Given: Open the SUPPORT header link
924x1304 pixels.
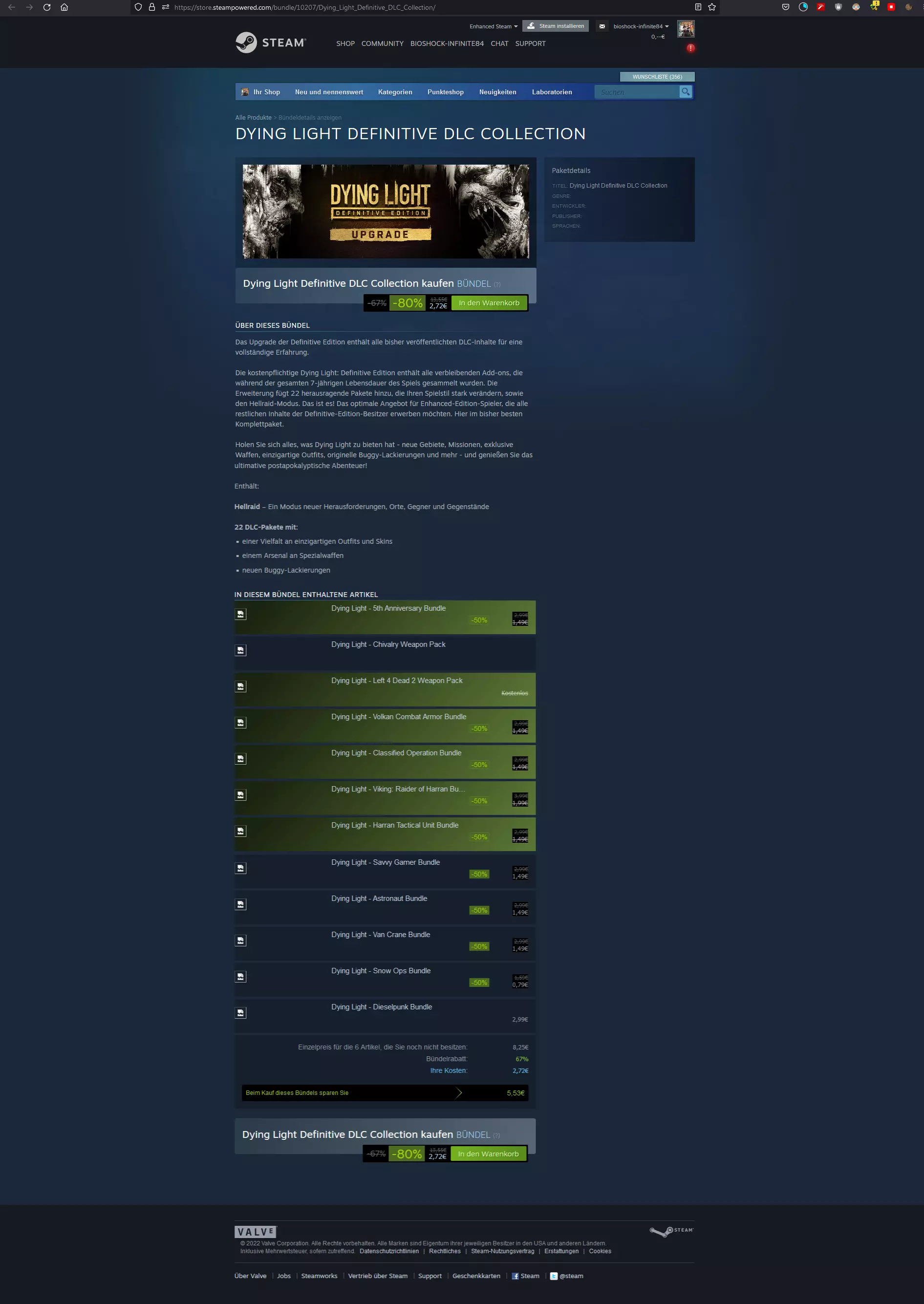Looking at the screenshot, I should coord(530,44).
